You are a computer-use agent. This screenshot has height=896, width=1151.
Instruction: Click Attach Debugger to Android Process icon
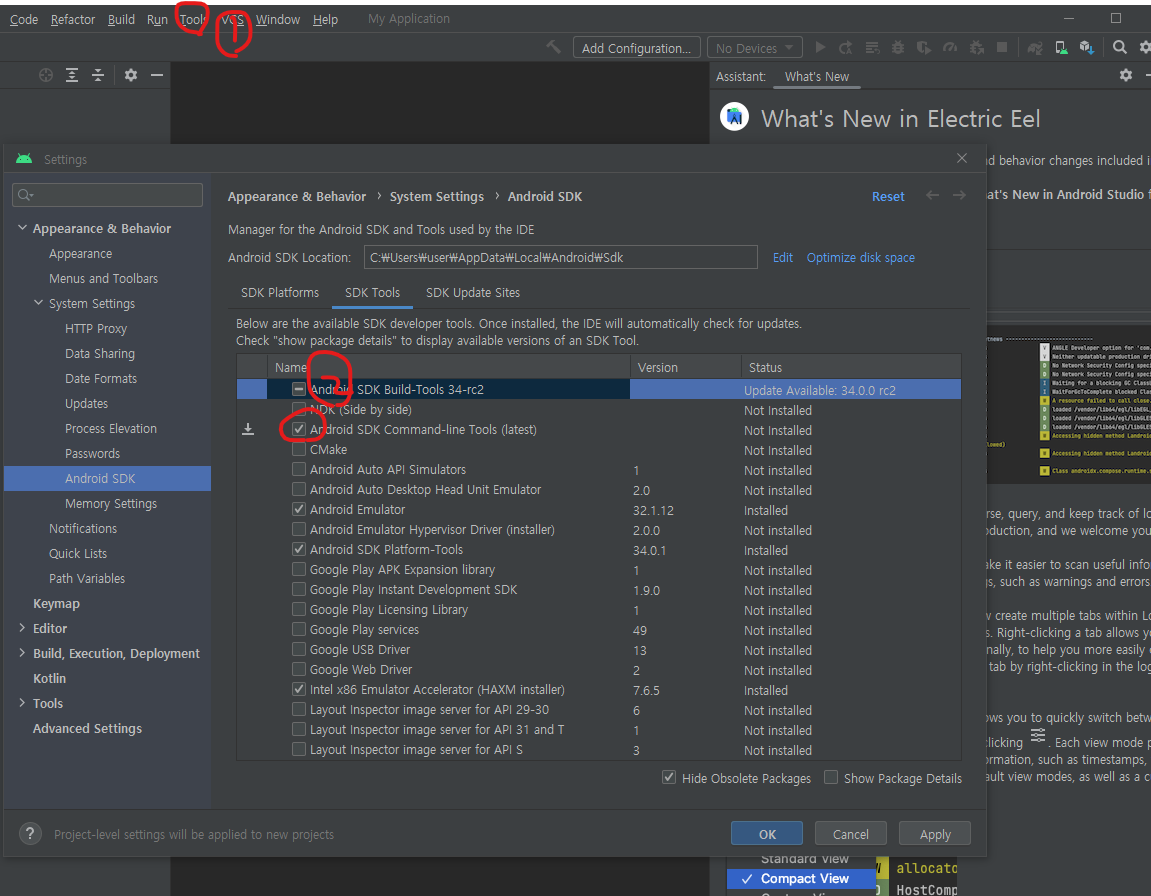(976, 48)
